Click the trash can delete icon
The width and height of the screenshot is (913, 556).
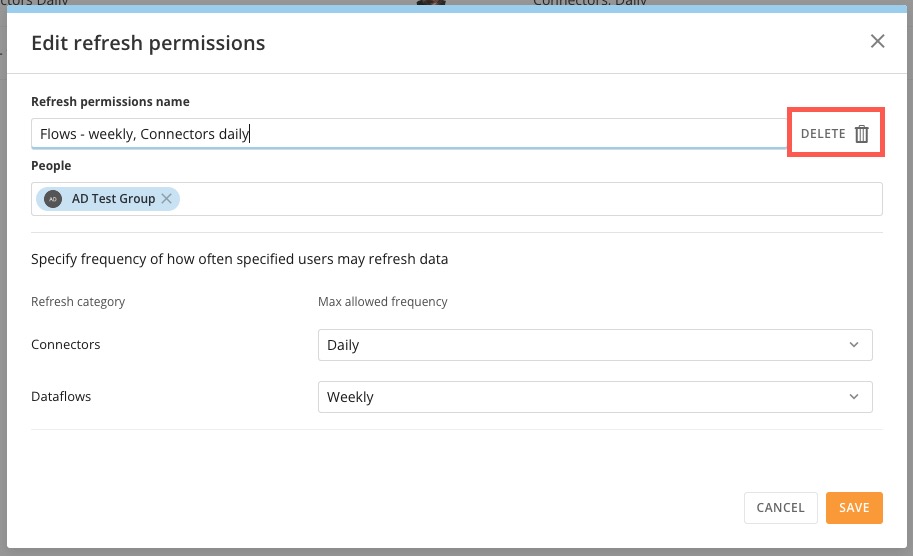point(861,134)
